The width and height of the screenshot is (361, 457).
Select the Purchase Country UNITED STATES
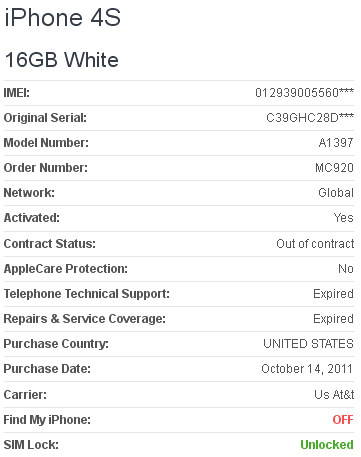coord(308,344)
